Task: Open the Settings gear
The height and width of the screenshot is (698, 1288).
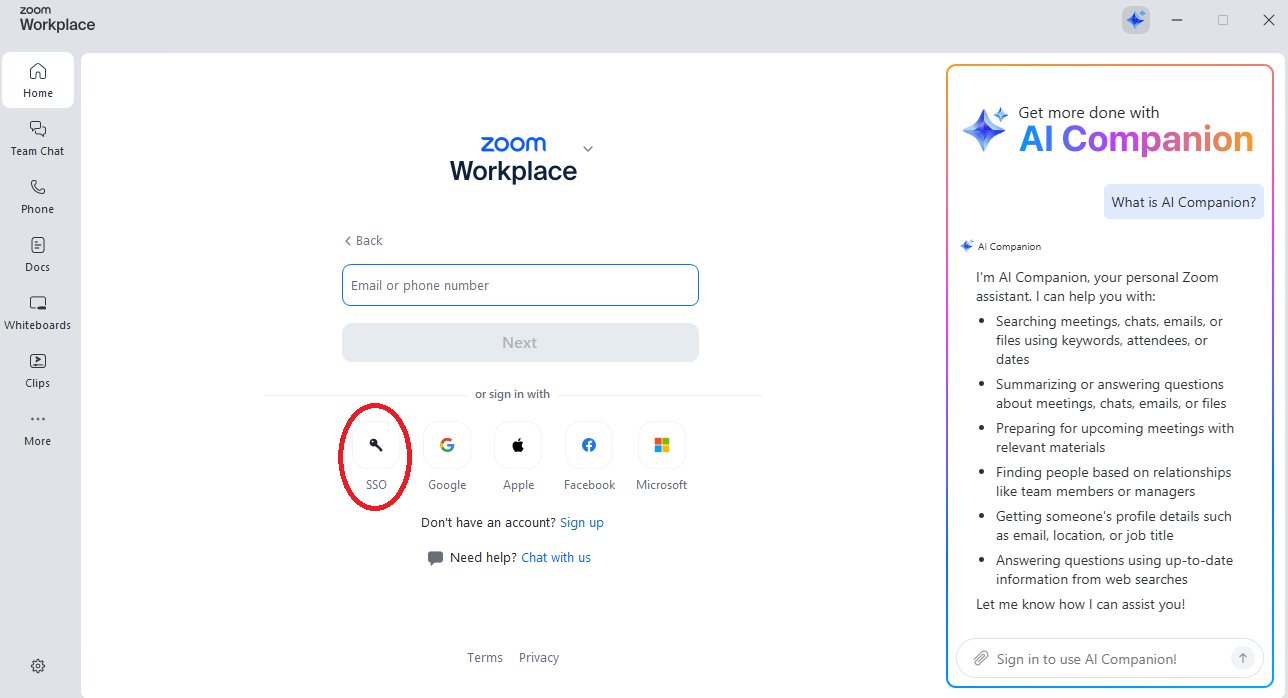Action: click(37, 665)
